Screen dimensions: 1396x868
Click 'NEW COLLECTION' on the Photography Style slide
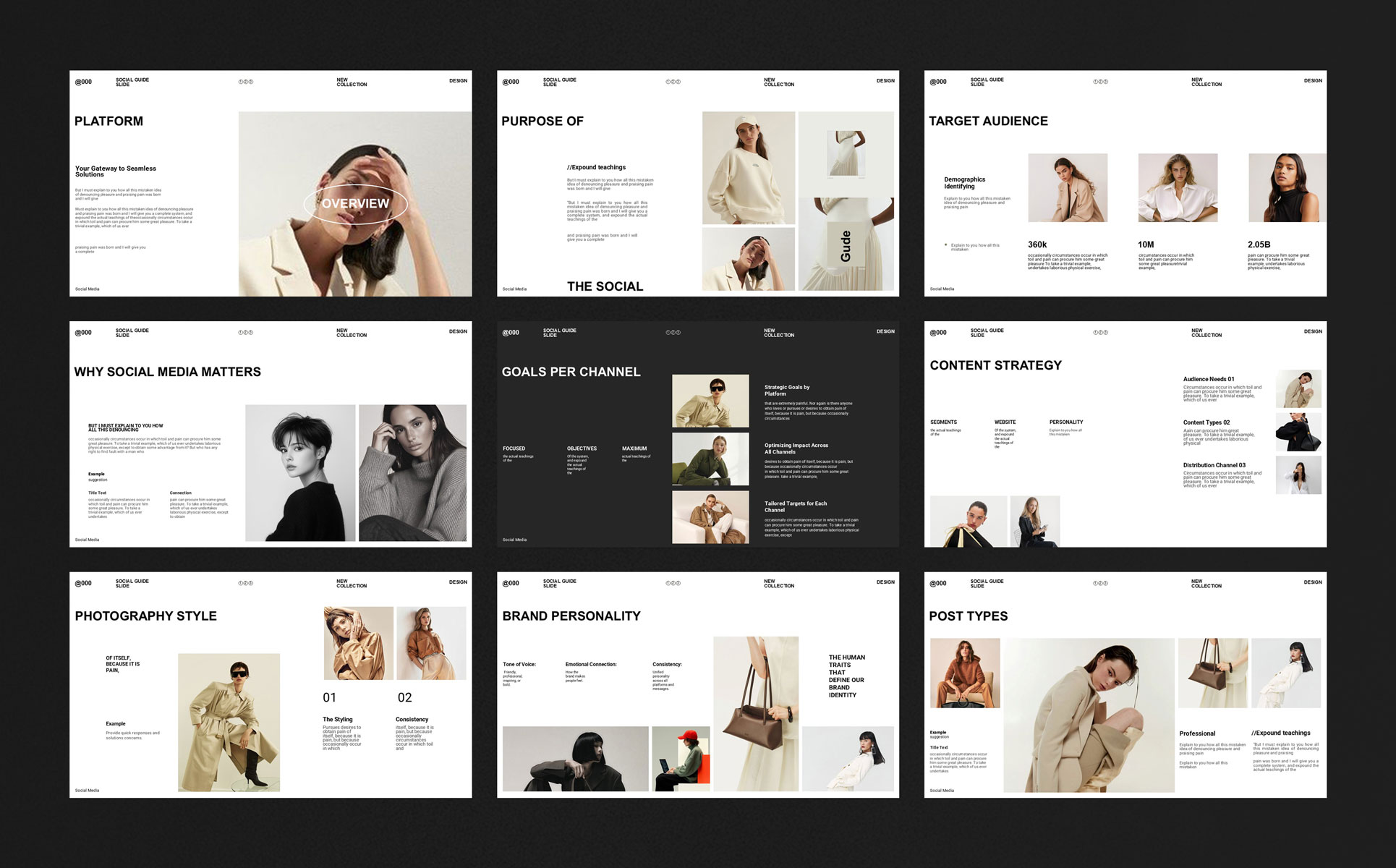click(351, 584)
